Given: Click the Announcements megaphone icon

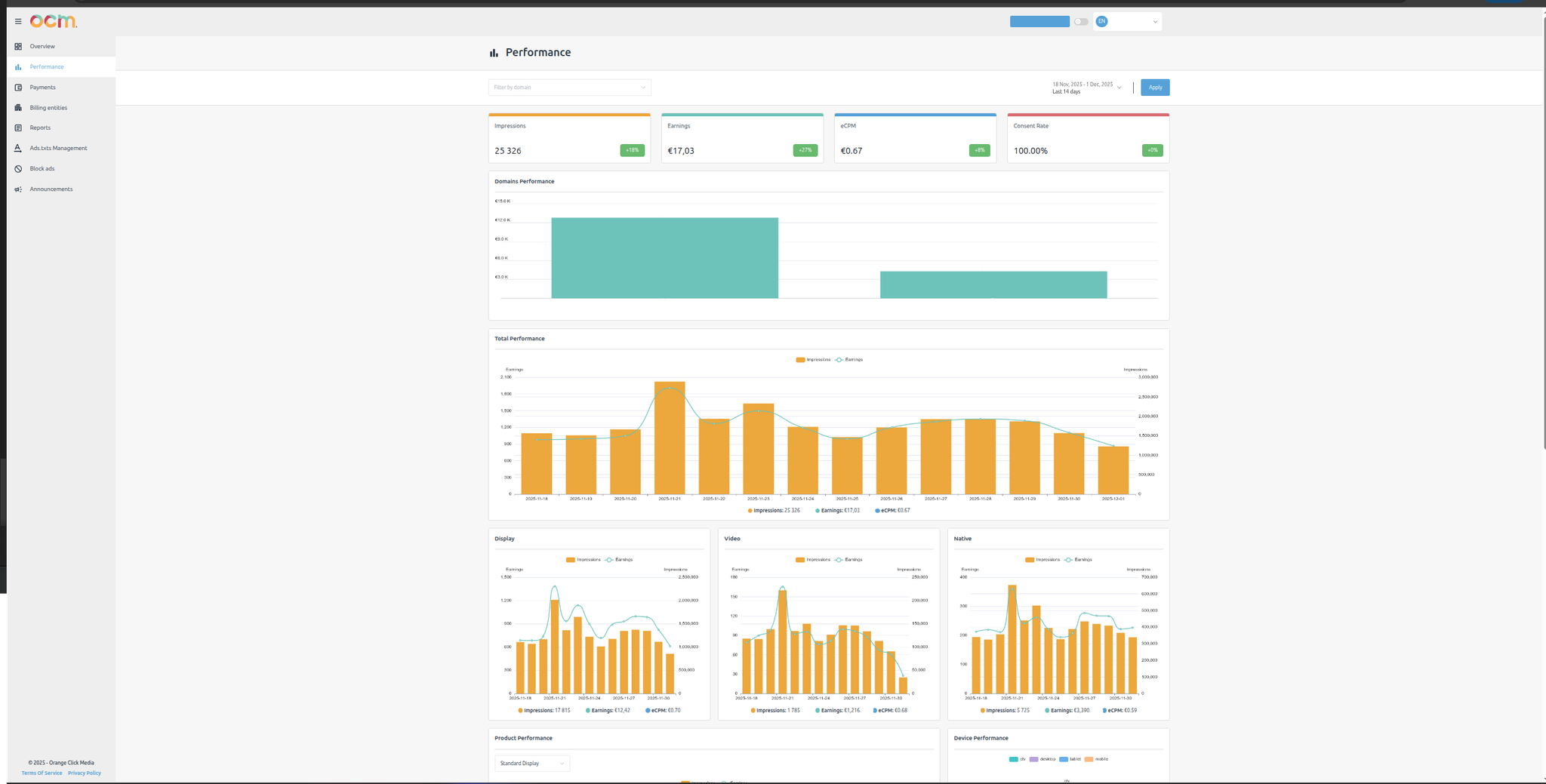Looking at the screenshot, I should click(17, 189).
